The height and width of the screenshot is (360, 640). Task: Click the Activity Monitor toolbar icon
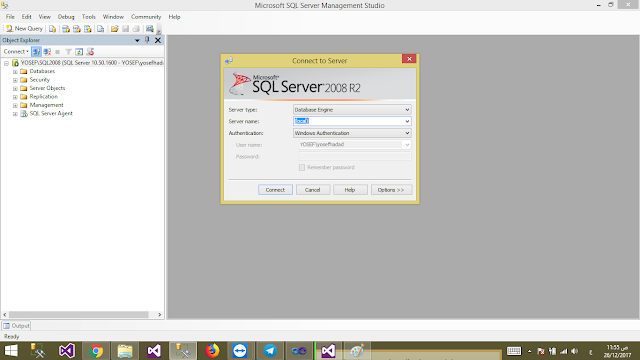click(150, 29)
